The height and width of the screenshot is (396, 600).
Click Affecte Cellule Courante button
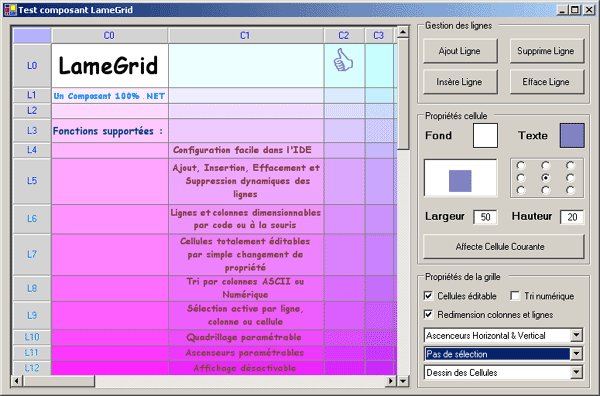click(503, 247)
